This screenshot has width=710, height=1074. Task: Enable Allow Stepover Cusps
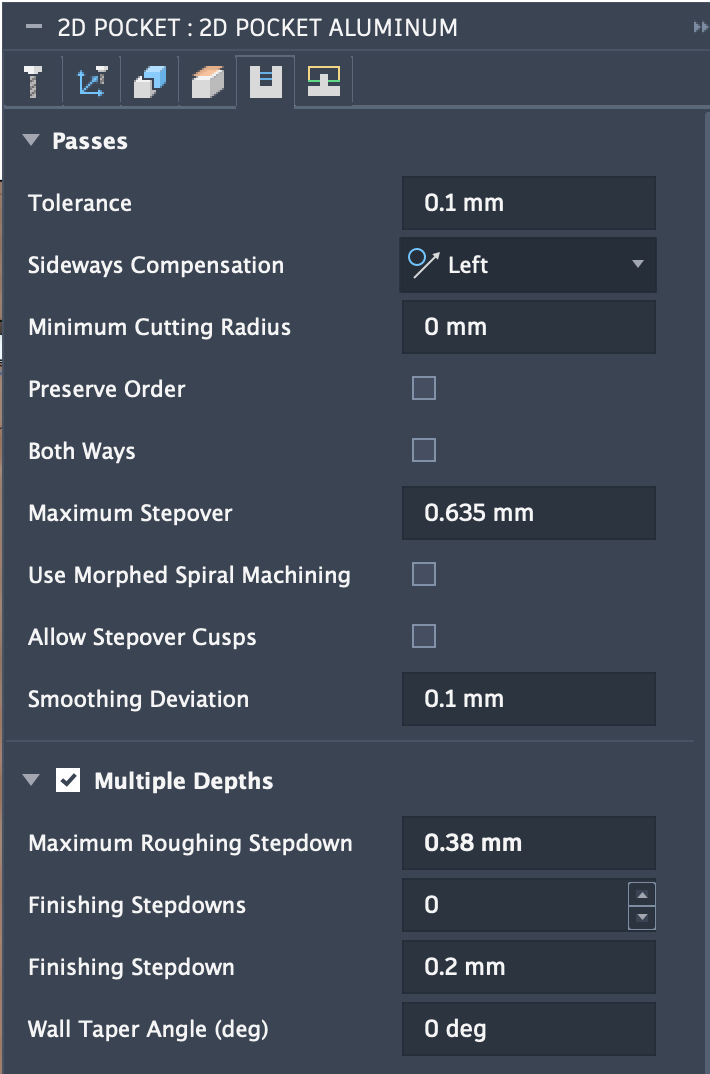tap(424, 637)
